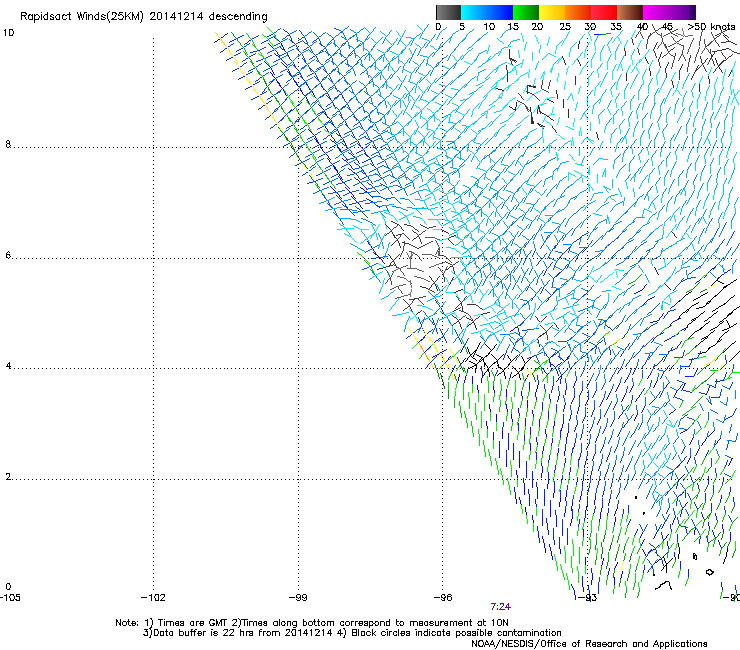
Task: Click the orange 25-30 knots color swatch
Action: (x=578, y=12)
